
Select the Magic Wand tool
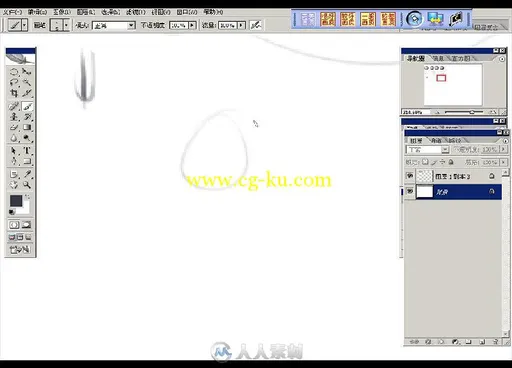point(27,82)
